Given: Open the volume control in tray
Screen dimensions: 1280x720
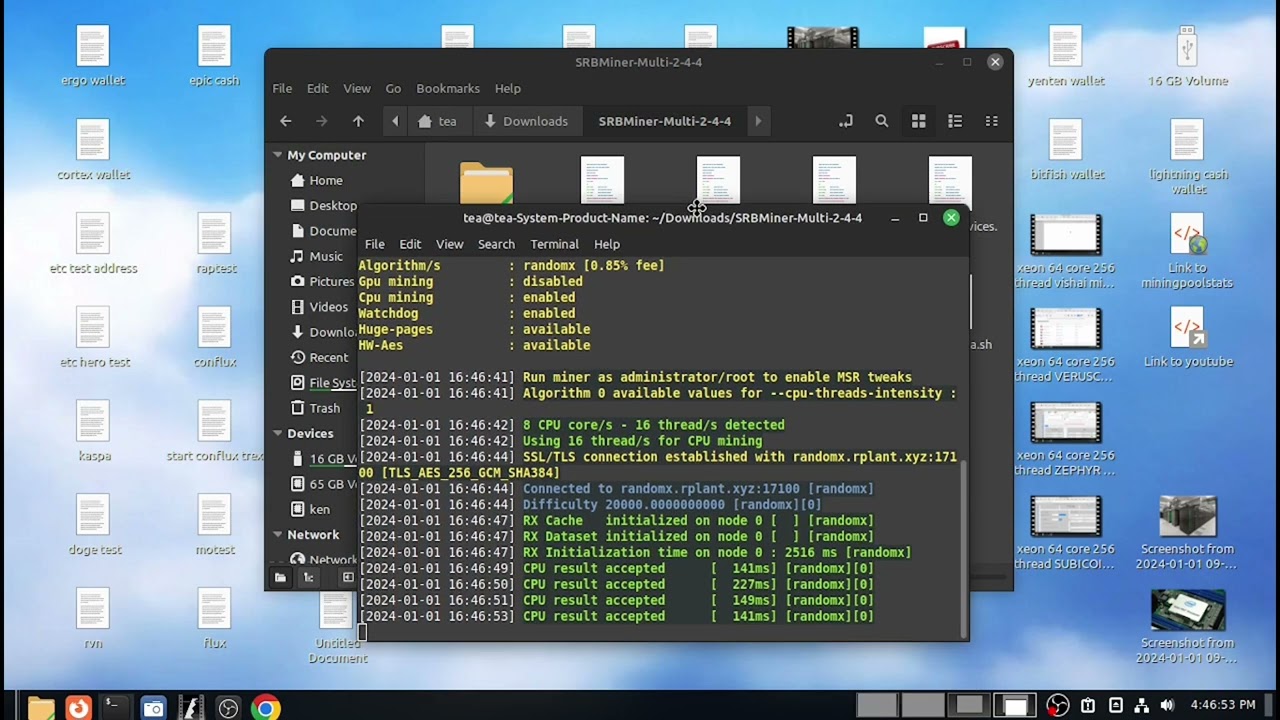Looking at the screenshot, I should coord(1167,706).
